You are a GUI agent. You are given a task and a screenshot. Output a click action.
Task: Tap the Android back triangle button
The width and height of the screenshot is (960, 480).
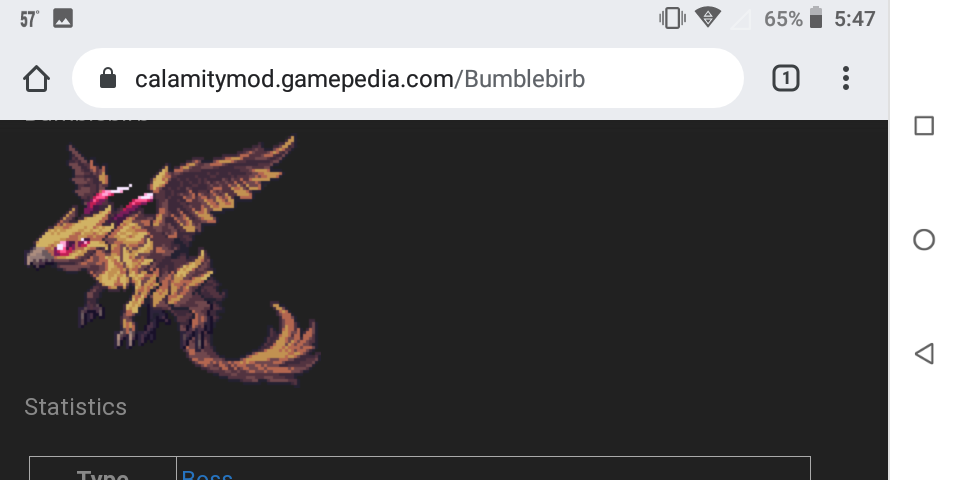924,353
